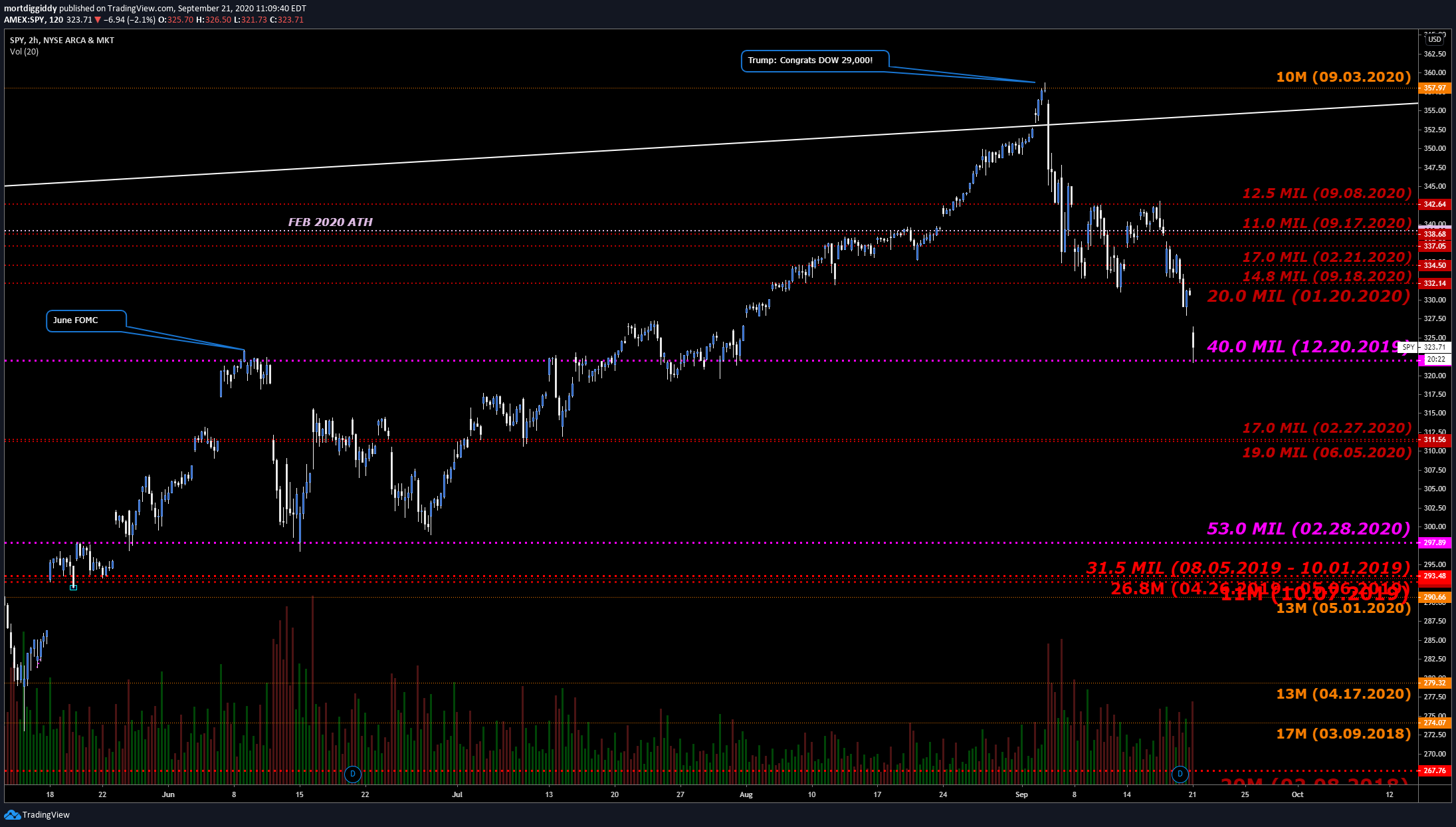Screen dimensions: 1456x827
Task: Click the 311.56 price tag on axis
Action: point(1435,439)
